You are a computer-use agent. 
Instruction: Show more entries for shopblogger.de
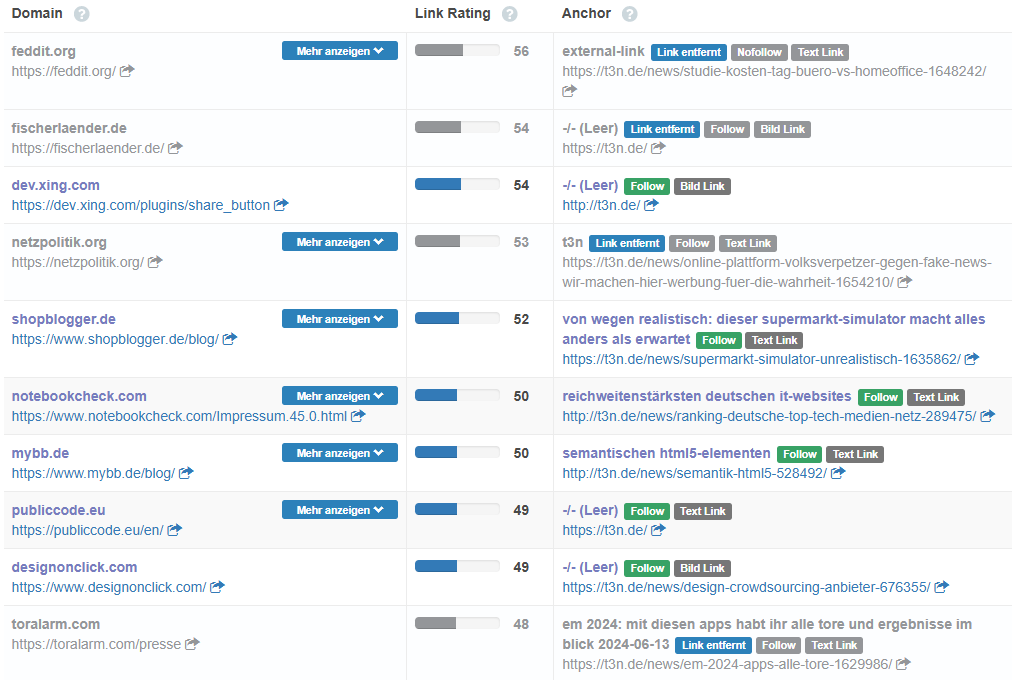tap(340, 319)
